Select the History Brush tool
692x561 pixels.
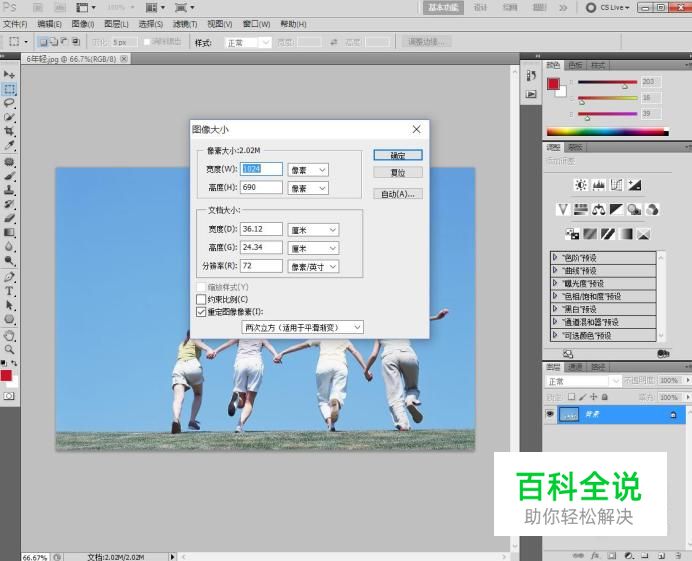tap(9, 204)
